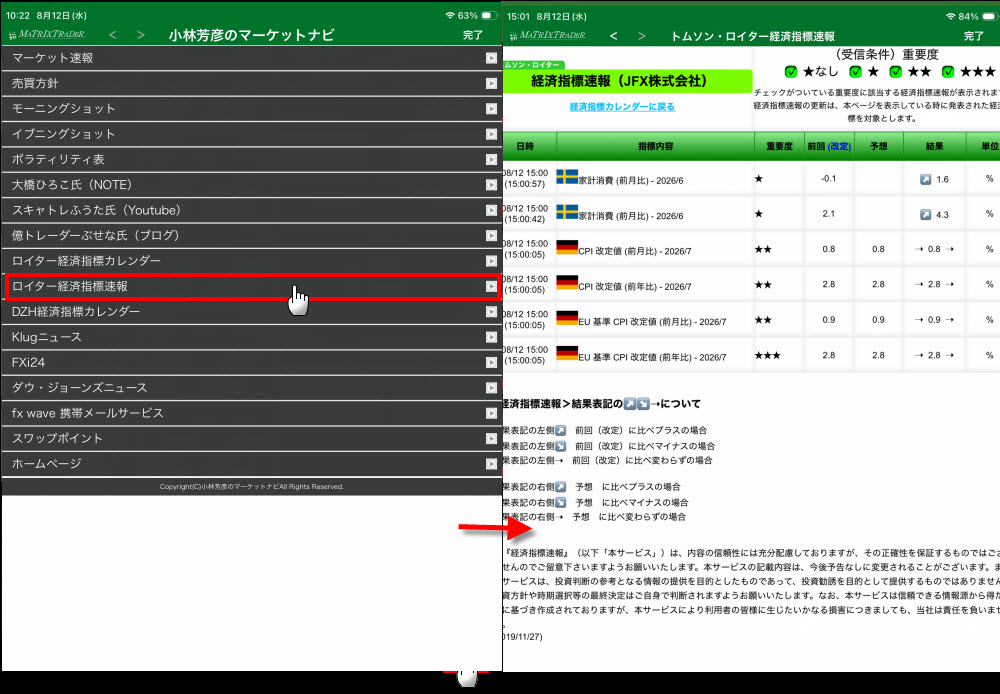Select マーケット速報 menu row

point(251,58)
